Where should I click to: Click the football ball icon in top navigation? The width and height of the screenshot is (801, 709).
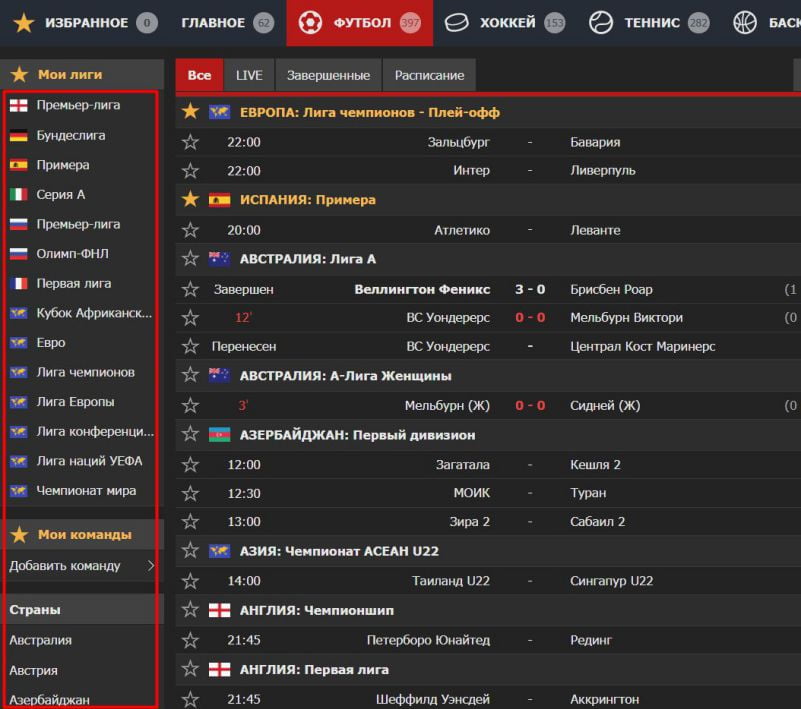(x=310, y=22)
